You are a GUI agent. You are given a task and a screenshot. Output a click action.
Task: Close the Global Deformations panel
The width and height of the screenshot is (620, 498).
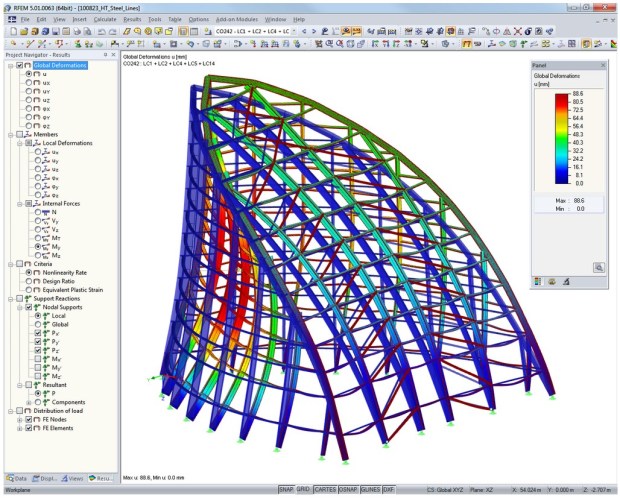tap(602, 65)
